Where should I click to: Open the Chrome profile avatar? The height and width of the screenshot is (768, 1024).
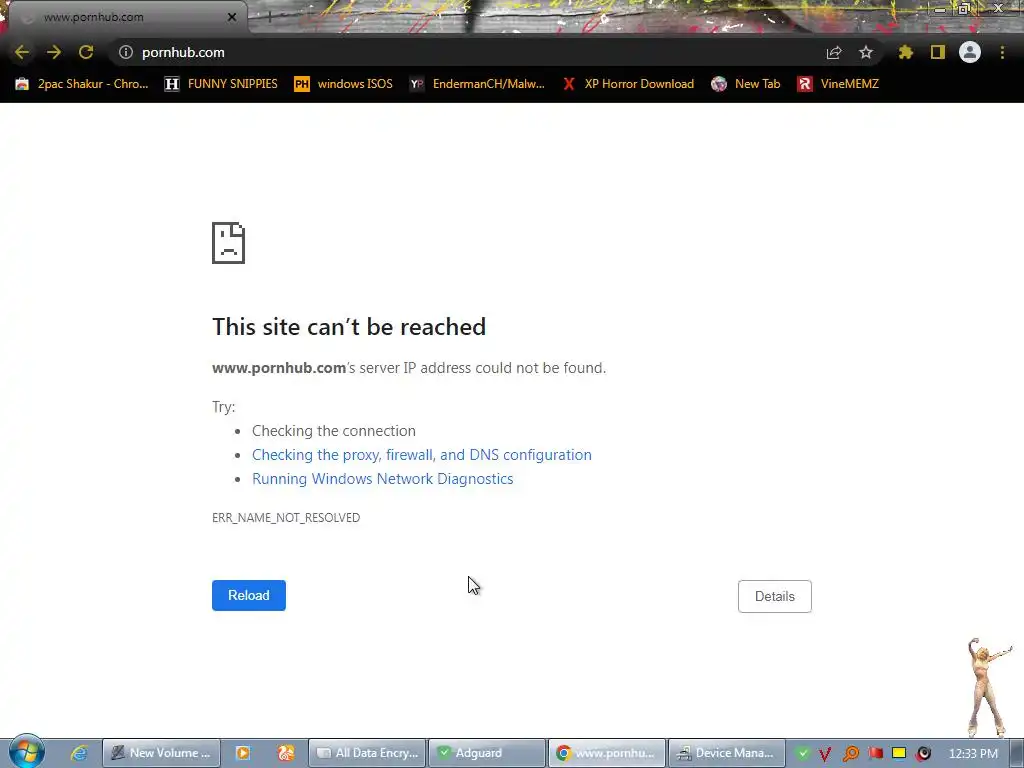tap(970, 52)
